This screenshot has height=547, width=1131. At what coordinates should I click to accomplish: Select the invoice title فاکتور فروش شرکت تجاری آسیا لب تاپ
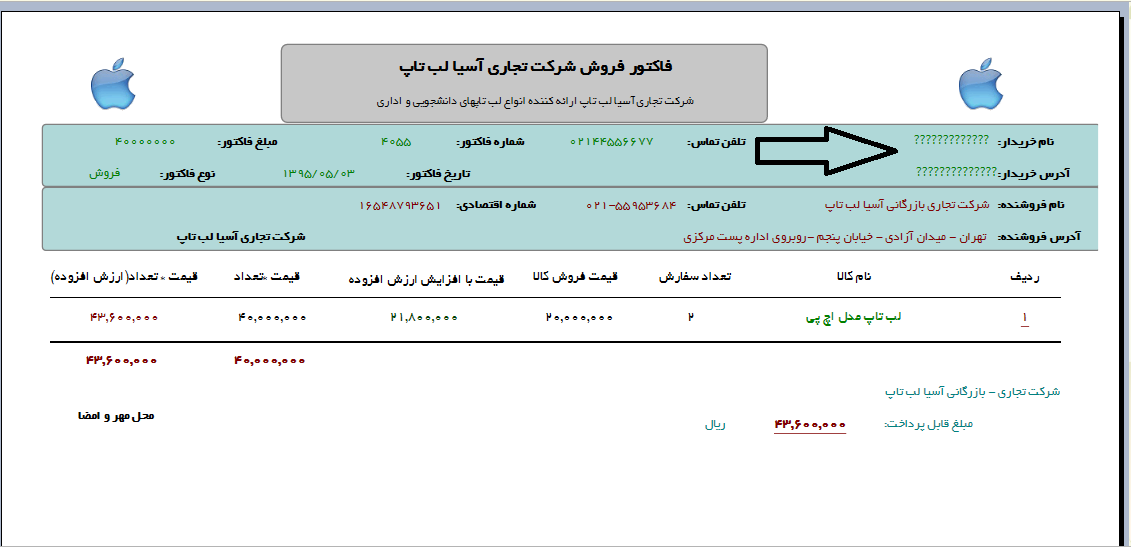coord(535,67)
